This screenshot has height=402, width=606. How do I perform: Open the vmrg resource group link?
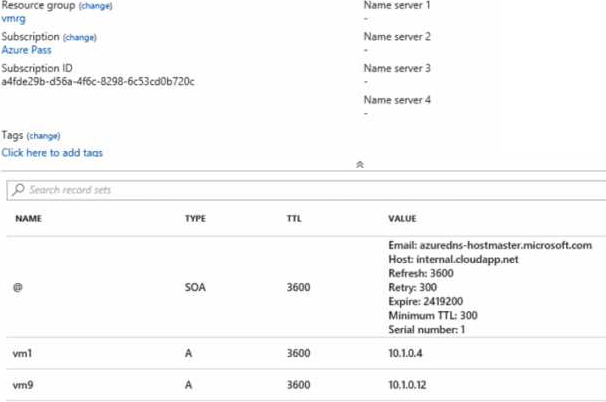click(14, 18)
